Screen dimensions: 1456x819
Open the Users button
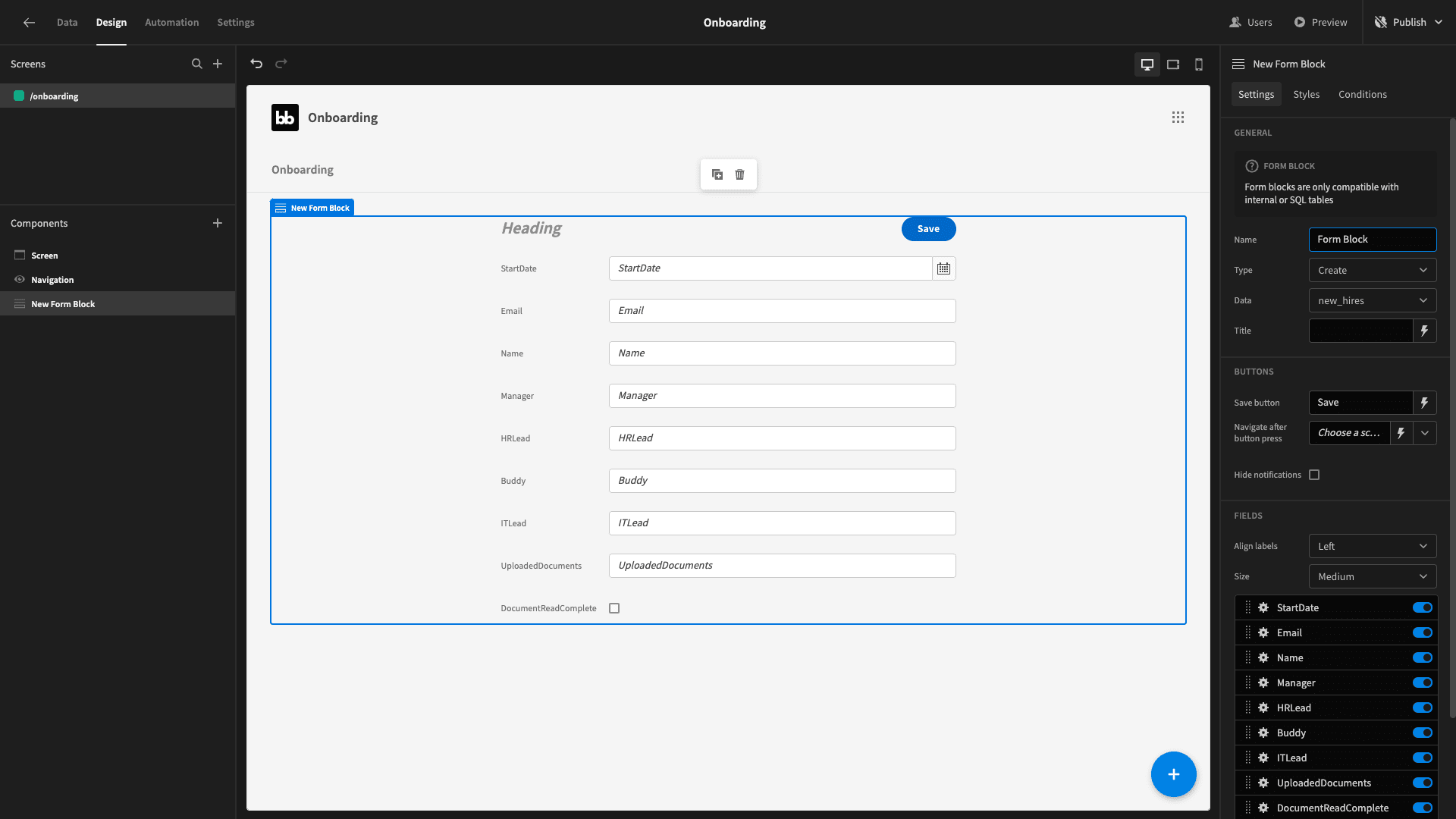[1250, 23]
